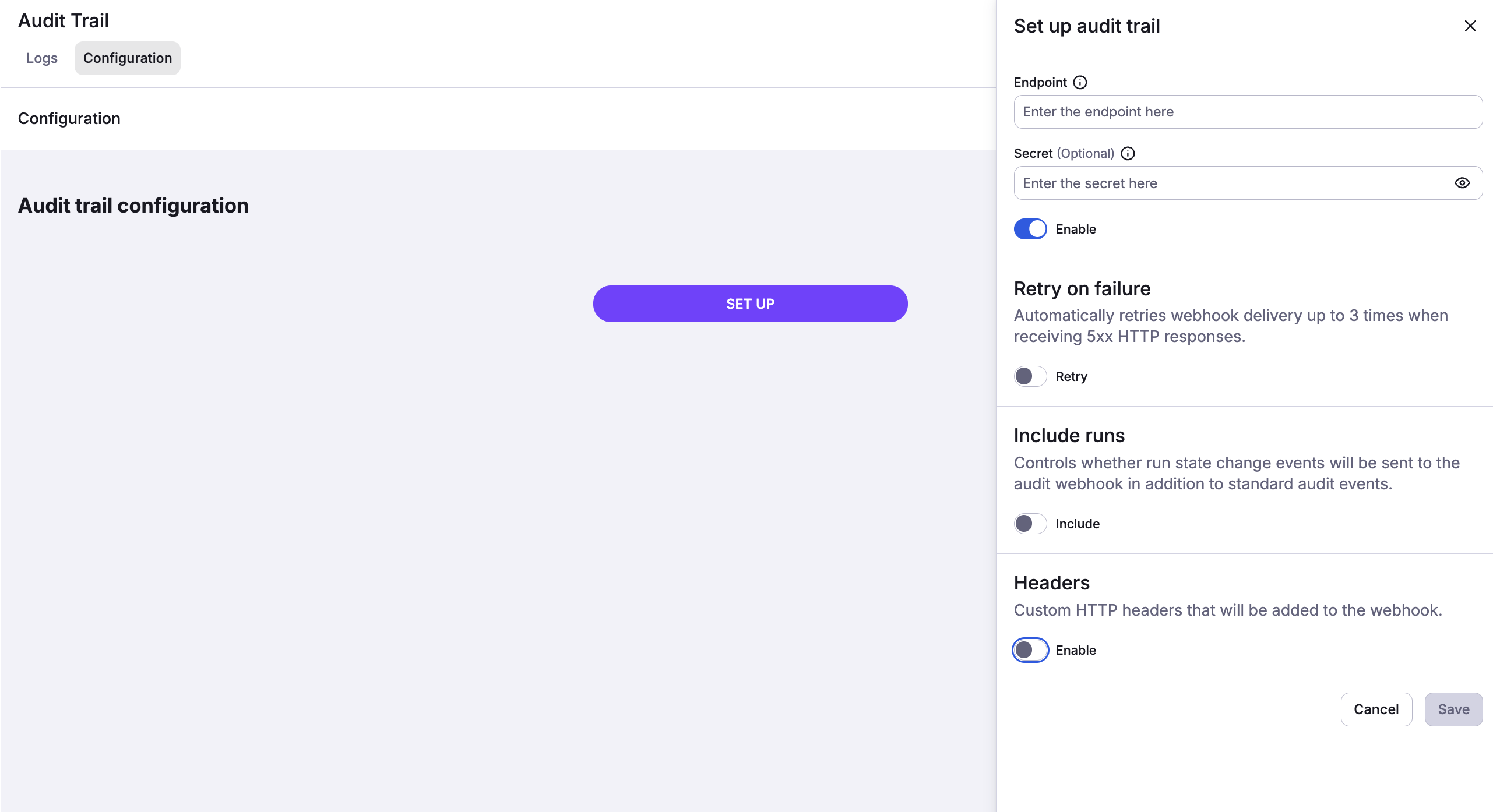This screenshot has height=812, width=1493.
Task: Select the Configuration tab
Action: (x=128, y=58)
